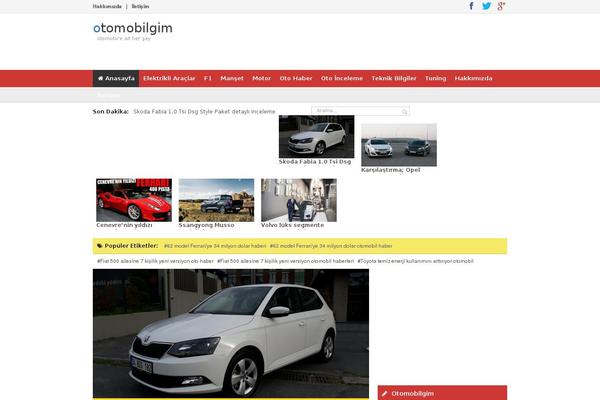Open the Oto İnceleme menu item
Image resolution: width=600 pixels, height=400 pixels.
coord(342,78)
